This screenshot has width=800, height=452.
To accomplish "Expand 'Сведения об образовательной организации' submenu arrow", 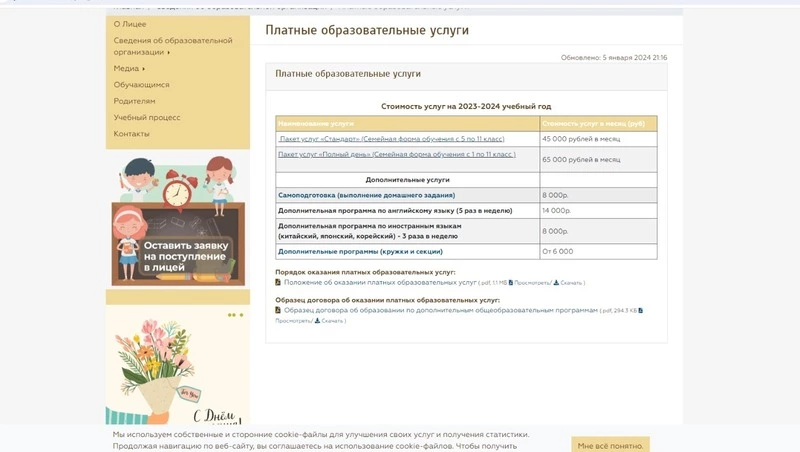I will [169, 52].
